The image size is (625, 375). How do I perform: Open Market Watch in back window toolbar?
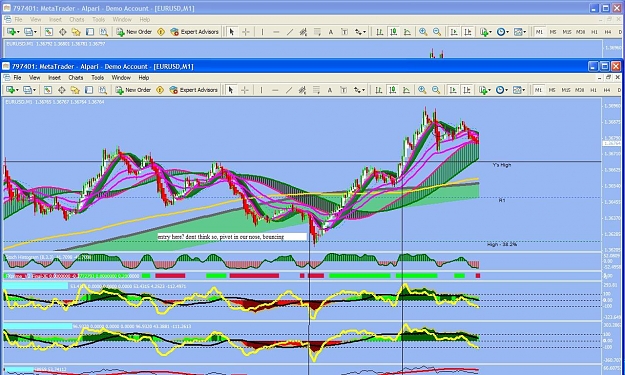tap(49, 32)
